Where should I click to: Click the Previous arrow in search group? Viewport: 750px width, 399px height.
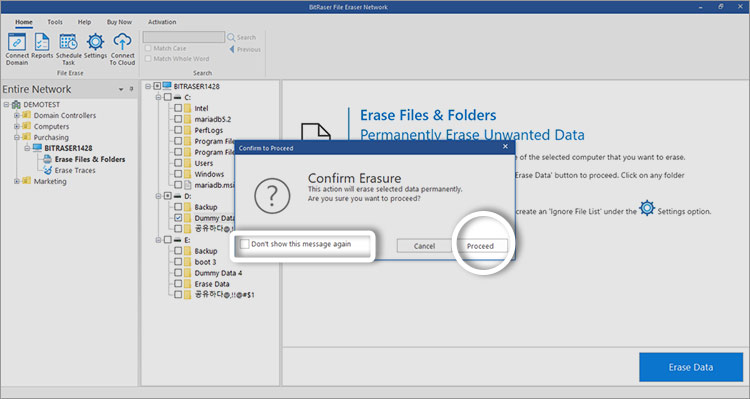coord(232,49)
